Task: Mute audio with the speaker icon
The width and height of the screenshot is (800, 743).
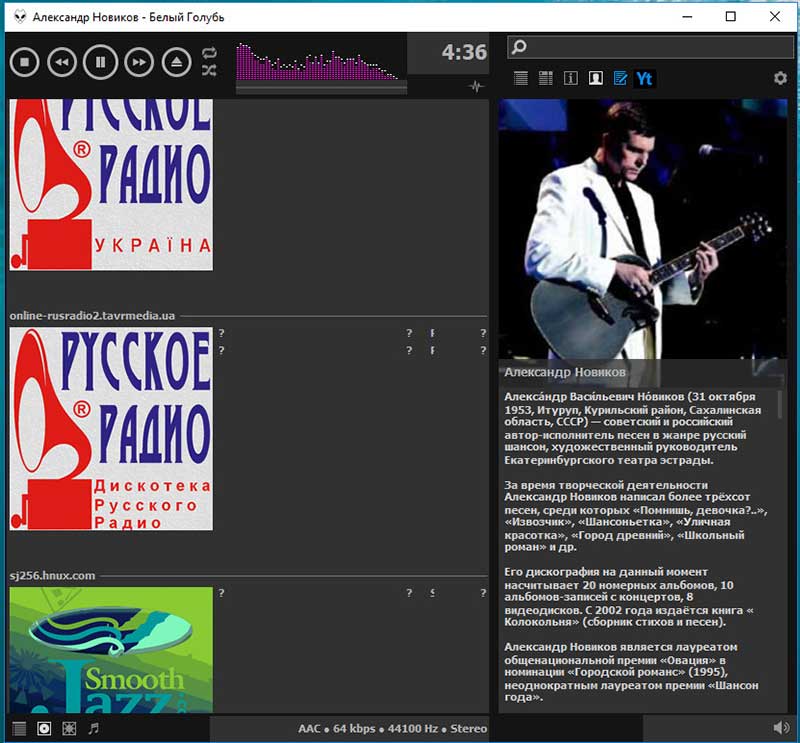Action: pyautogui.click(x=781, y=728)
